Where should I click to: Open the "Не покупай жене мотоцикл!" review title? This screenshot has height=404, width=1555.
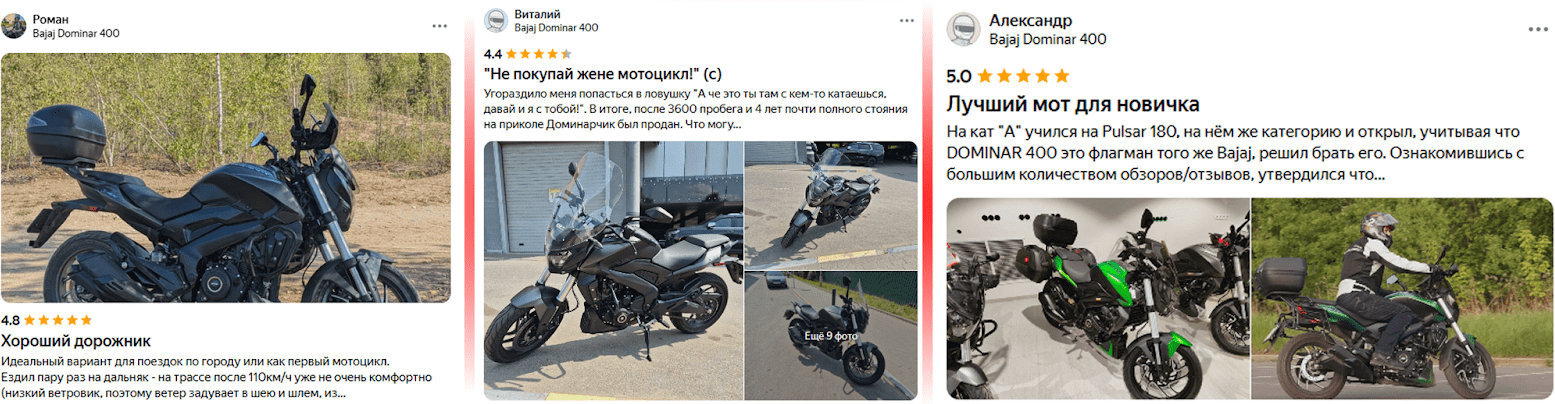tap(602, 74)
